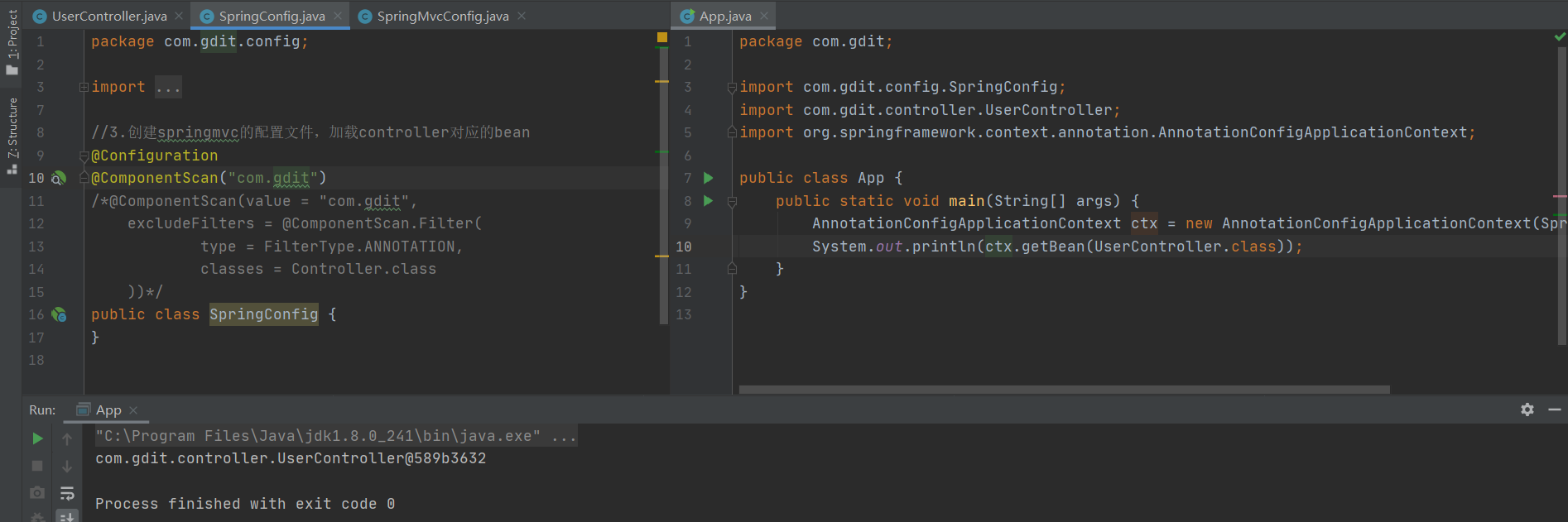The height and width of the screenshot is (522, 1568).
Task: Toggle scroll to end in Run console
Action: [x=67, y=516]
